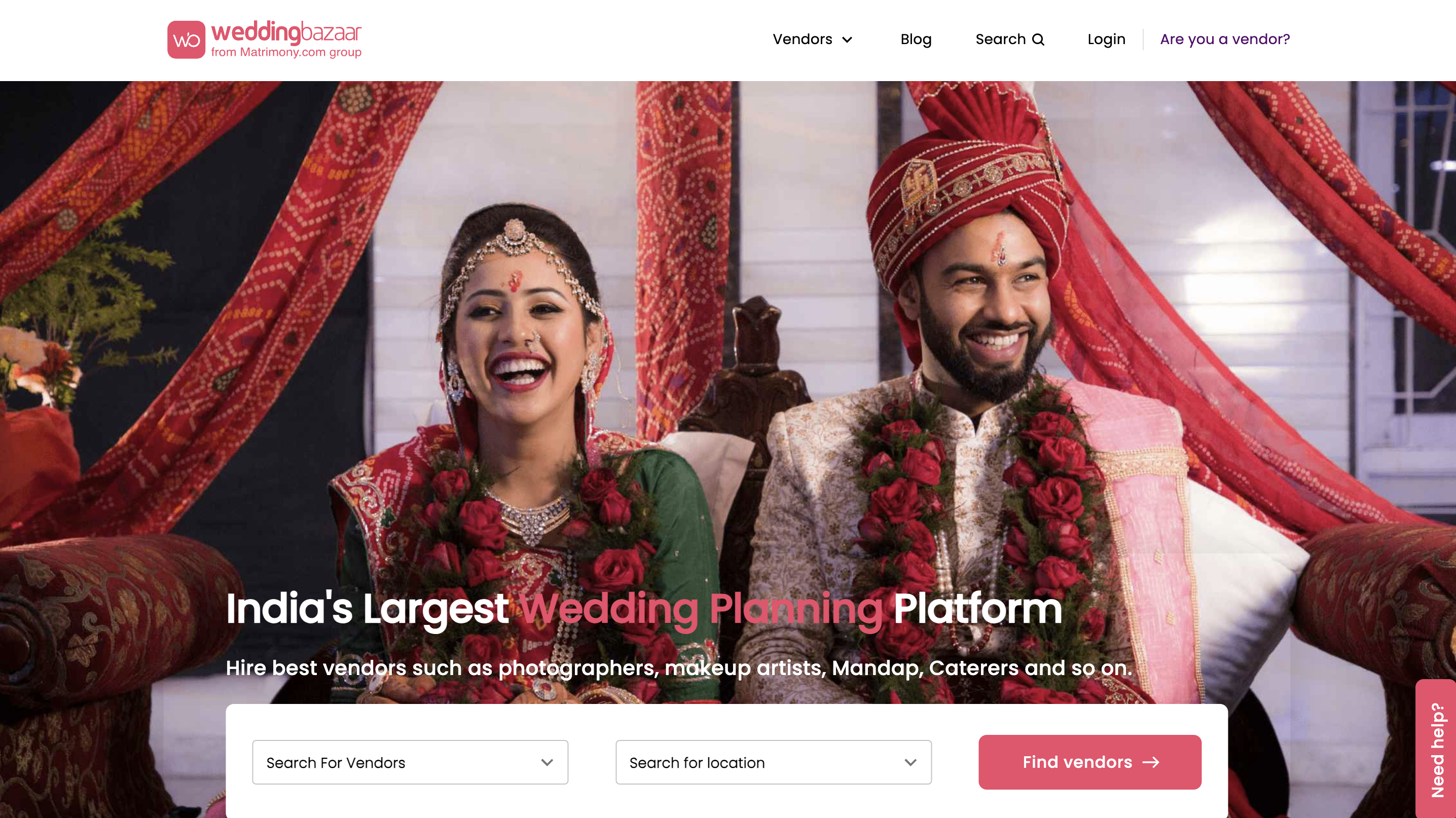The image size is (1456, 818).
Task: Expand the Search For Vendors dropdown
Action: [410, 762]
